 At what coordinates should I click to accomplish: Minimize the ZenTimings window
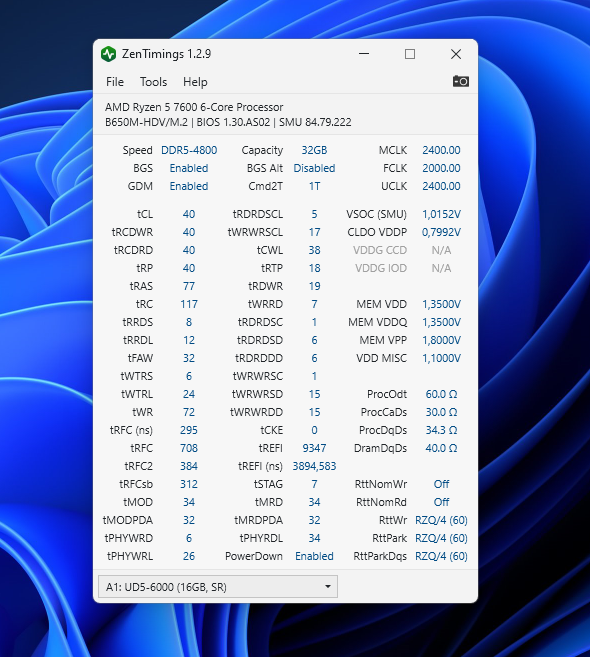click(x=364, y=54)
